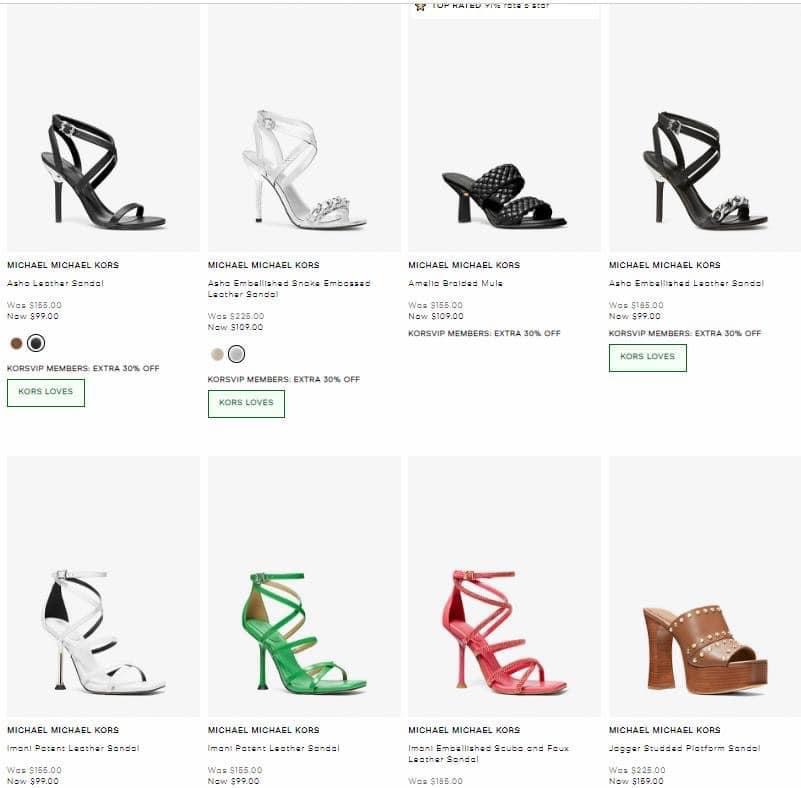The height and width of the screenshot is (788, 801).
Task: Open the black Asha Leather Sandal photo
Action: click(x=103, y=172)
